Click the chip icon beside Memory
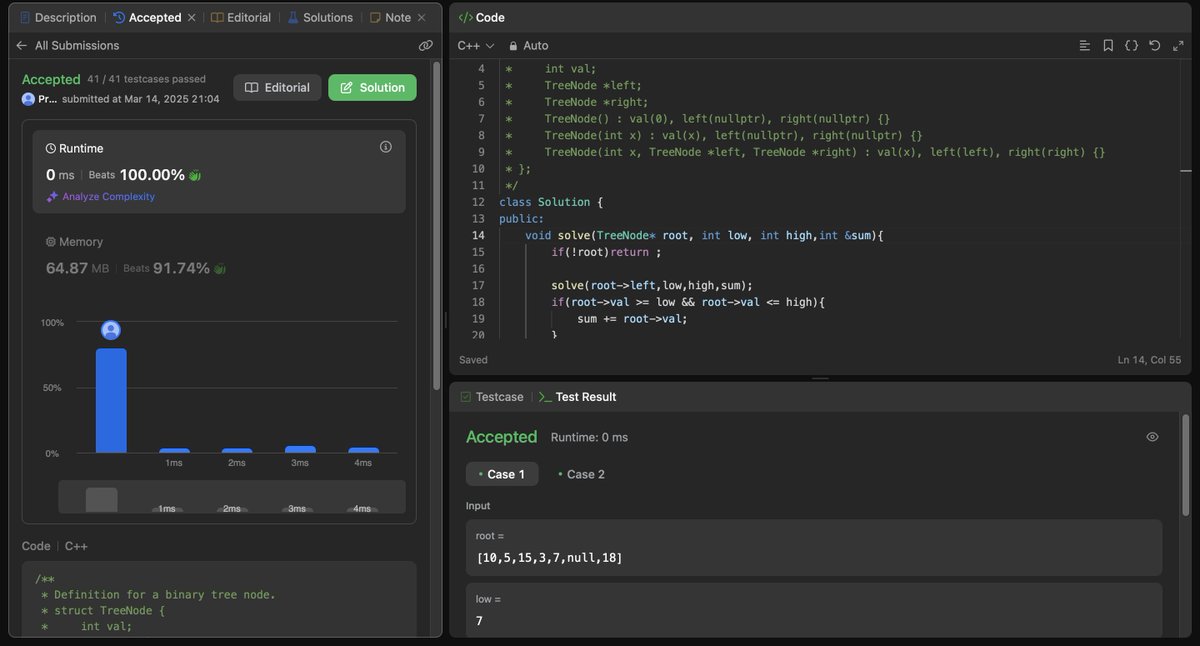This screenshot has width=1200, height=646. click(51, 242)
